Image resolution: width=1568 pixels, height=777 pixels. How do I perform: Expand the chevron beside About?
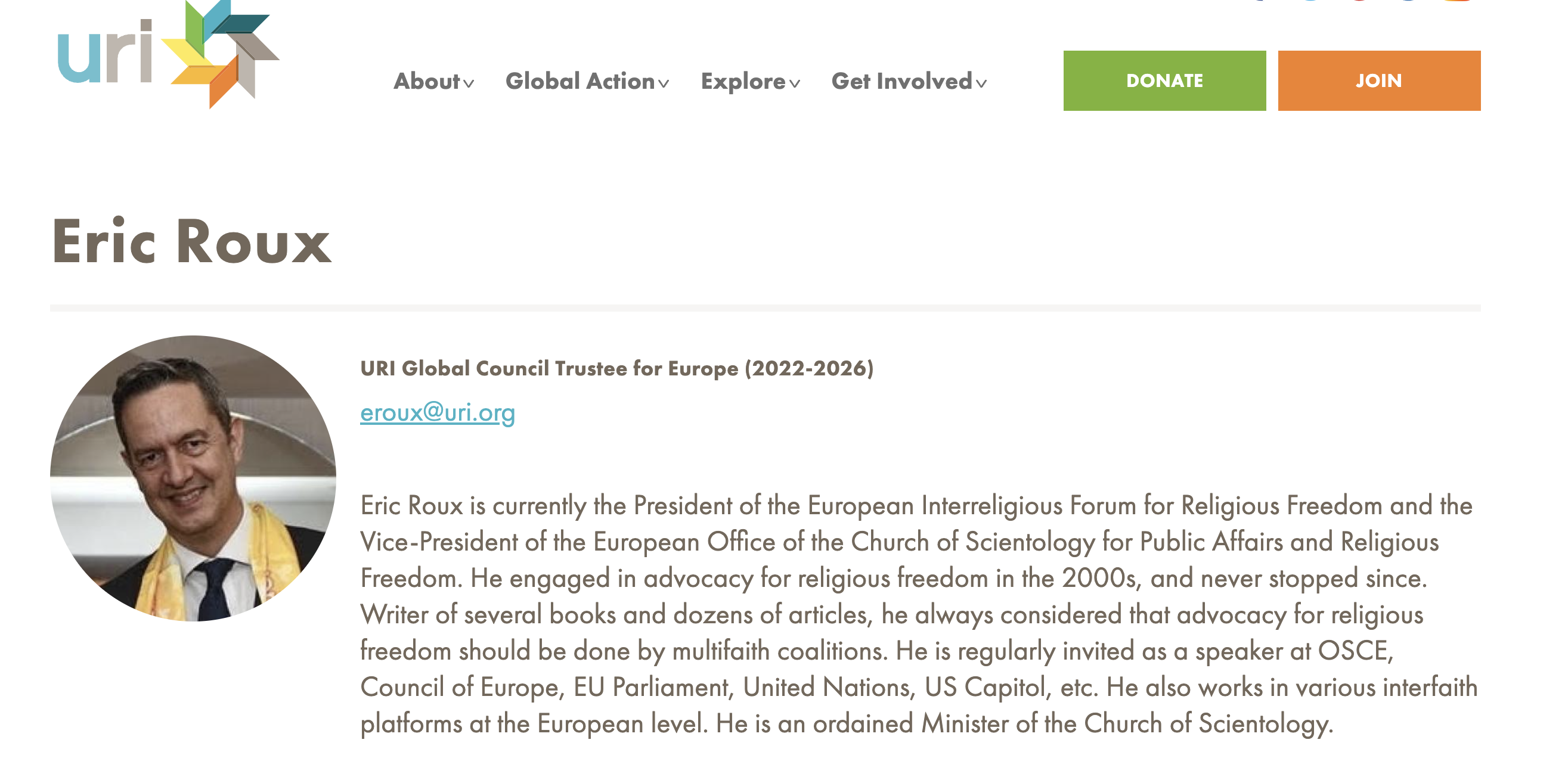pos(469,84)
